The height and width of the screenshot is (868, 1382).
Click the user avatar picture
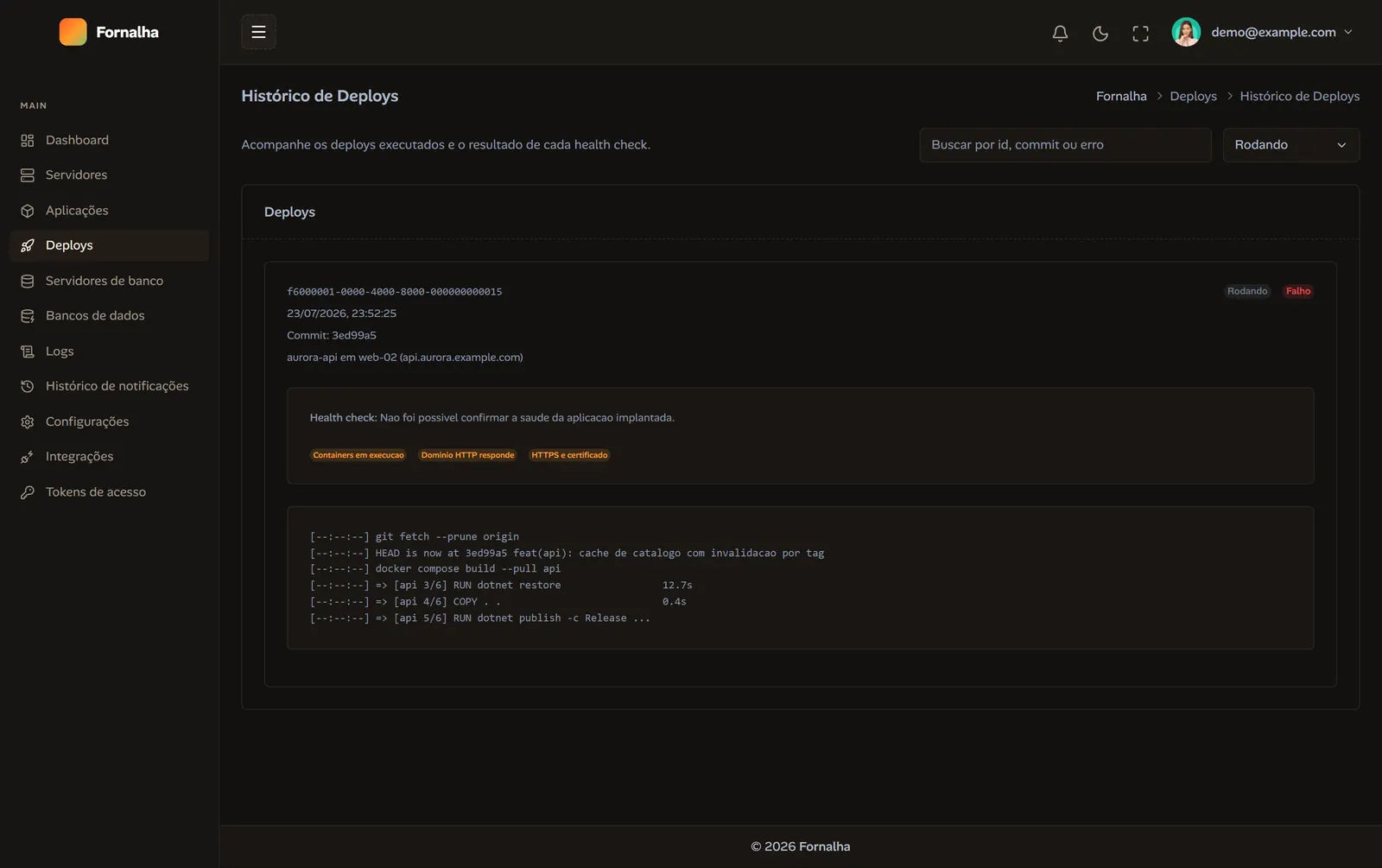coord(1186,32)
